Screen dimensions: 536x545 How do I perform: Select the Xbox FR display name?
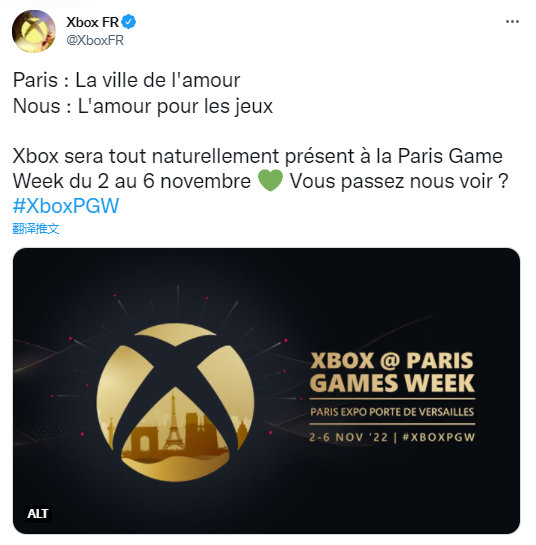click(x=92, y=22)
